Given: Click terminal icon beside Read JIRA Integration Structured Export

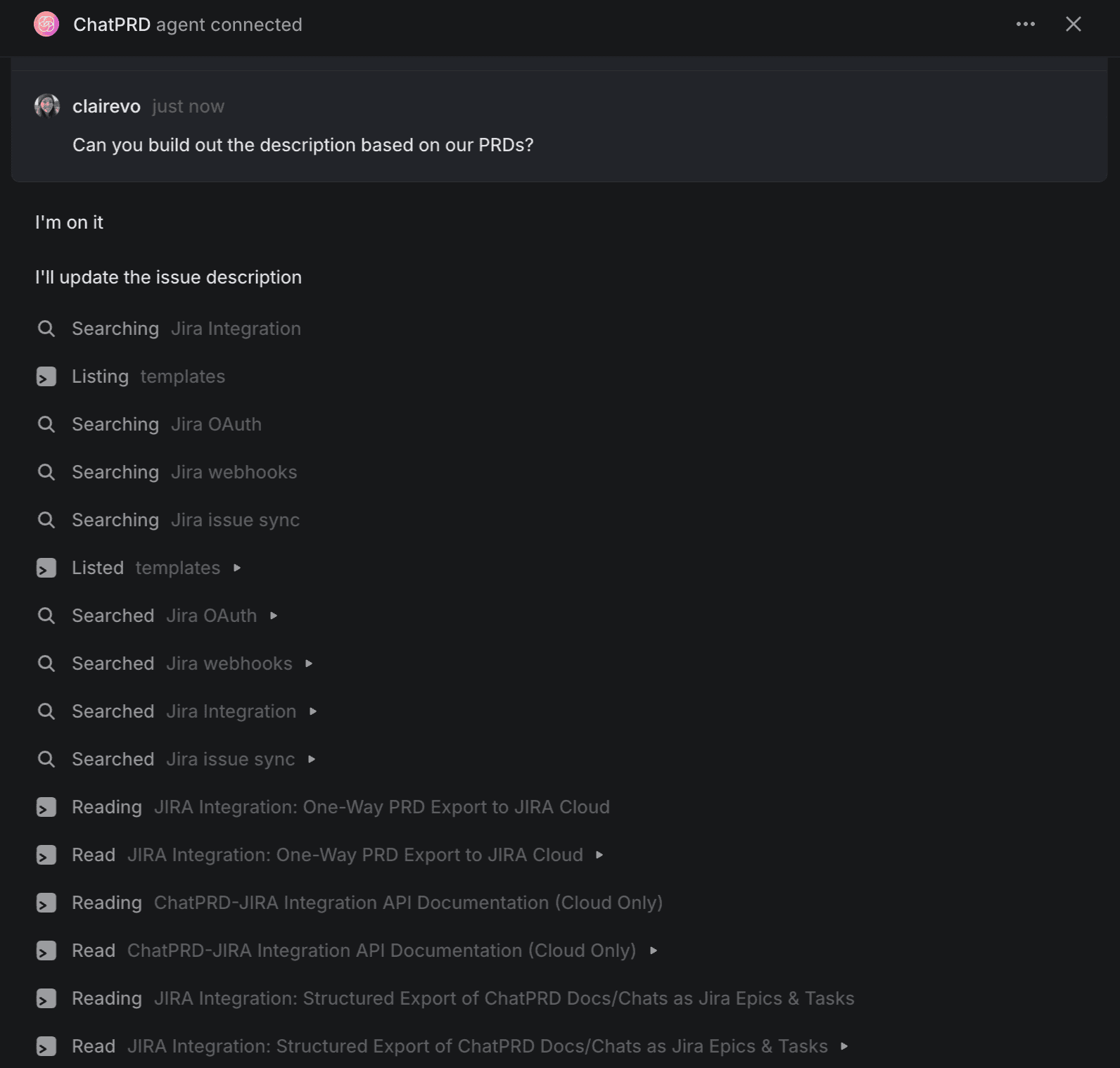Looking at the screenshot, I should [x=46, y=1046].
